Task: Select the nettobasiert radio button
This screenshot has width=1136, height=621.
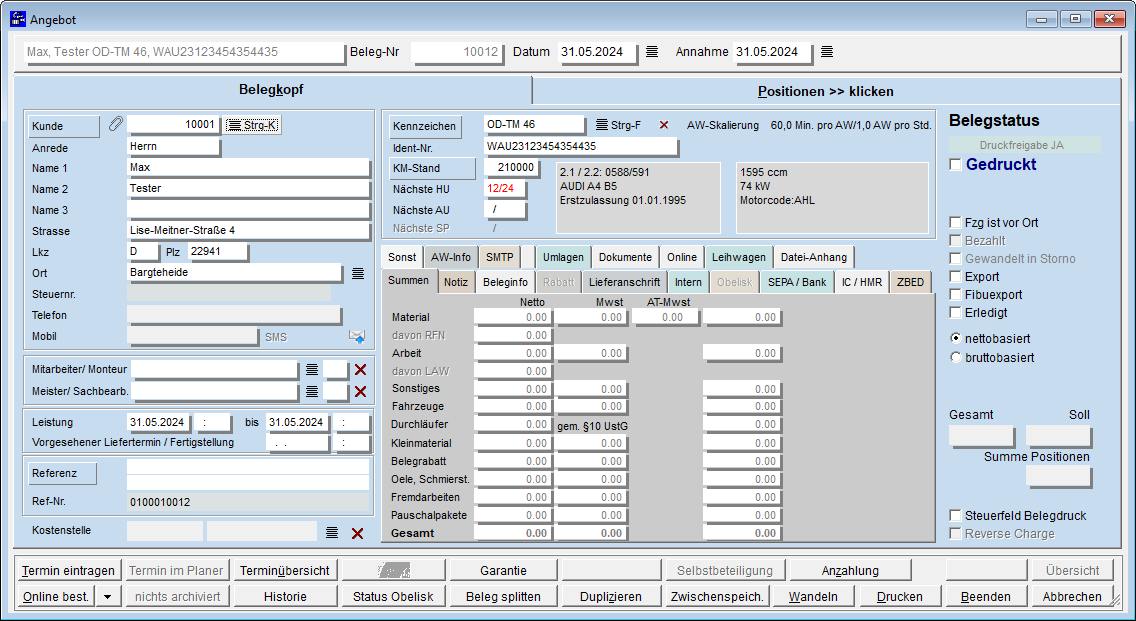Action: pyautogui.click(x=956, y=338)
